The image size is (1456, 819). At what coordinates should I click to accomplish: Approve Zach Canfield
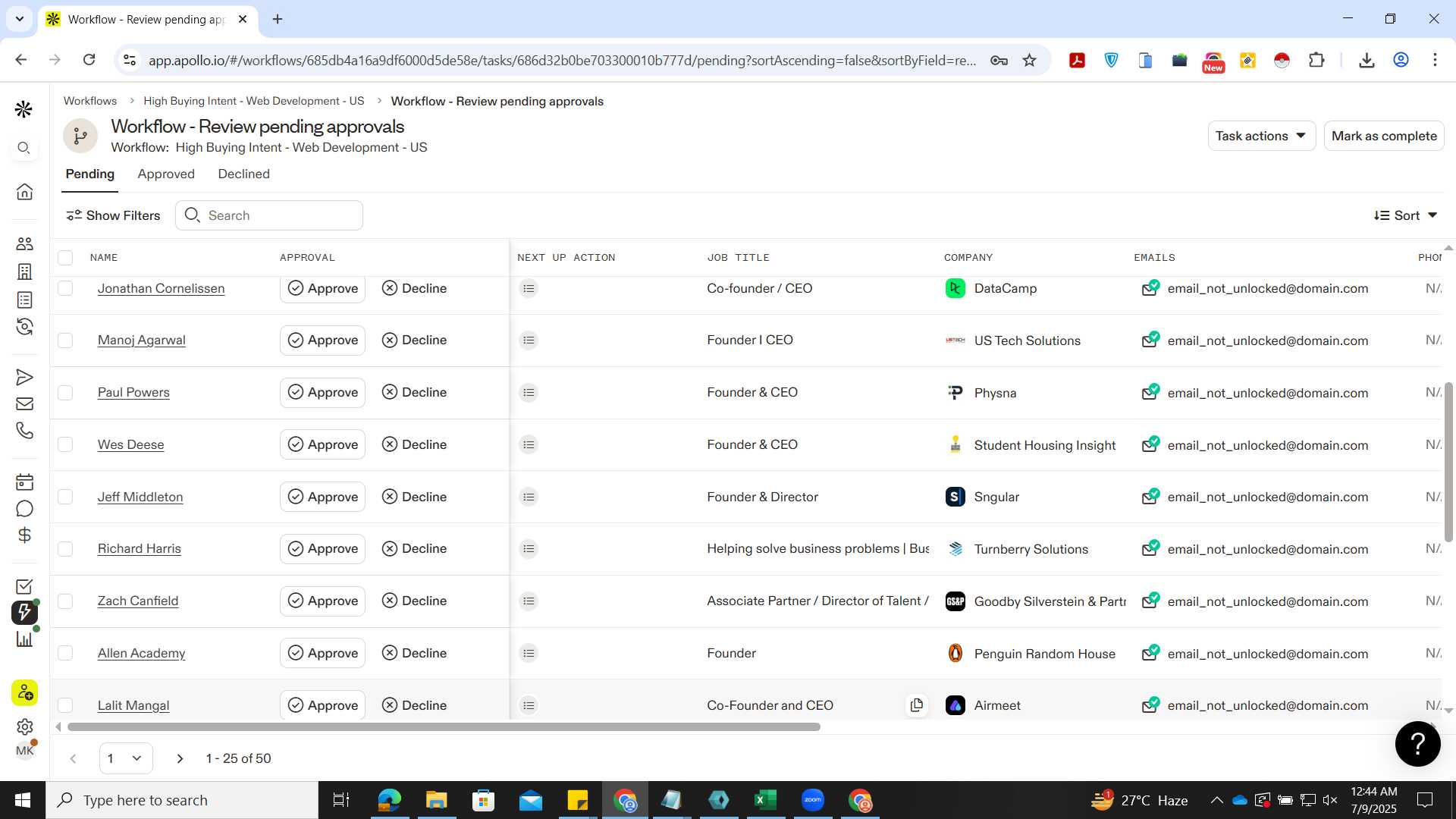322,601
